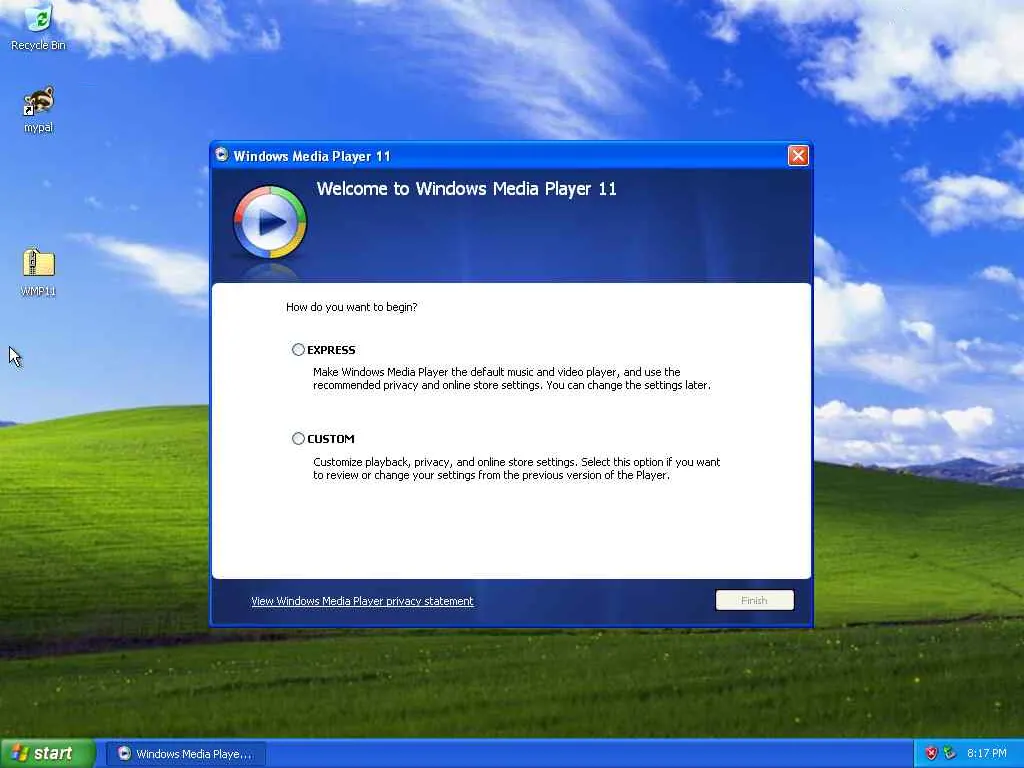
Task: Close the Windows Media Player 11 dialog
Action: pos(798,155)
